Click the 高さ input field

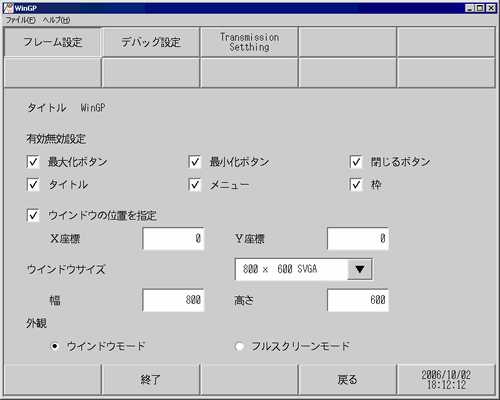pyautogui.click(x=358, y=300)
